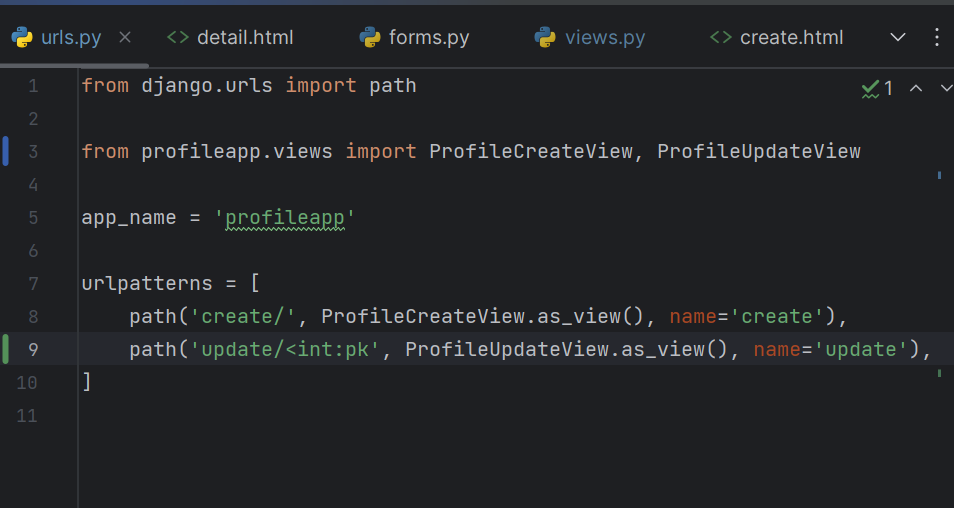Click name='create' argument on line 8
This screenshot has width=954, height=508.
pos(746,316)
